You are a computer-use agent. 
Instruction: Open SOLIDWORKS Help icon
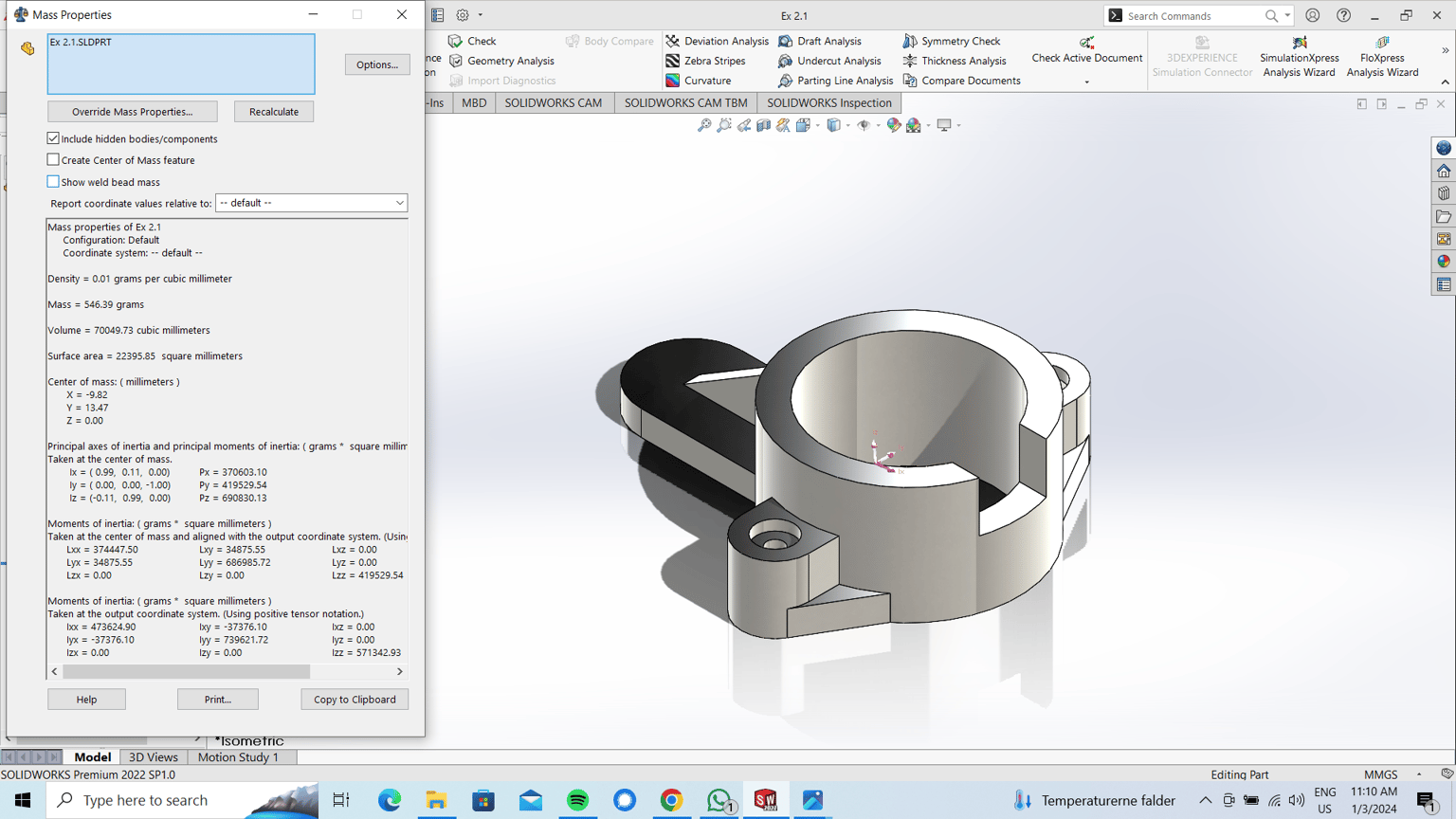pos(1344,15)
